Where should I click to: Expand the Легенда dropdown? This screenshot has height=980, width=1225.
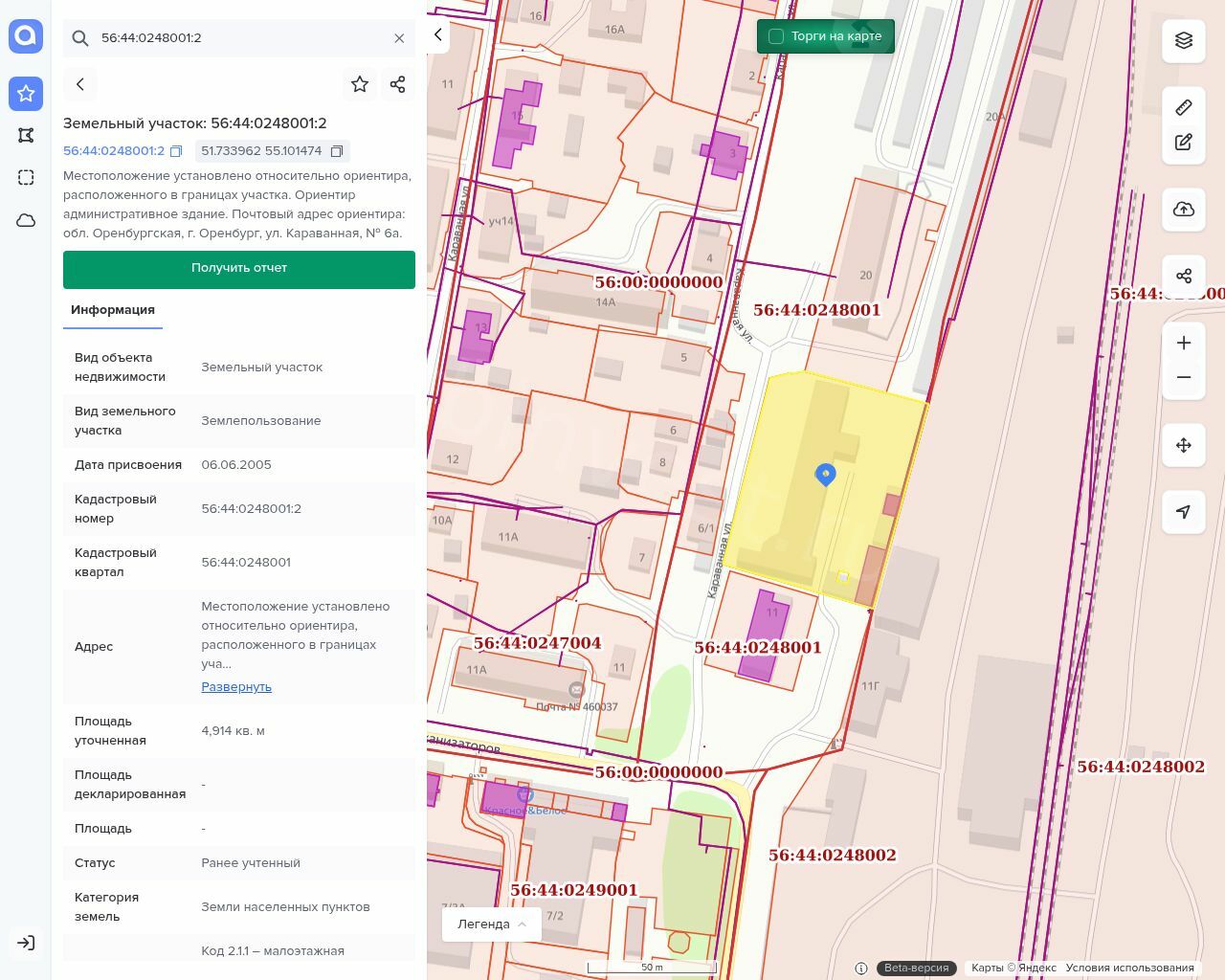click(492, 924)
